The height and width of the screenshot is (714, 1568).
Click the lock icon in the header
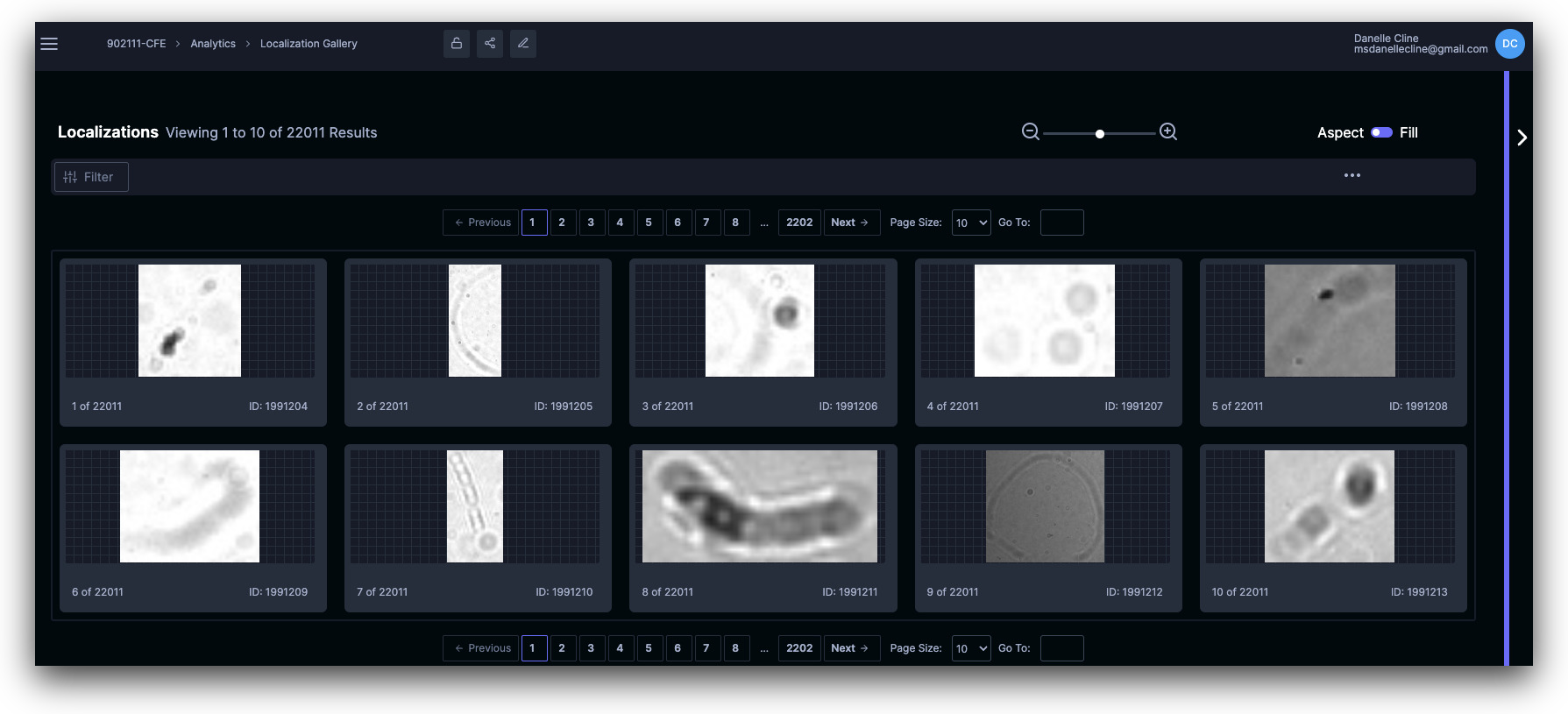pos(457,44)
